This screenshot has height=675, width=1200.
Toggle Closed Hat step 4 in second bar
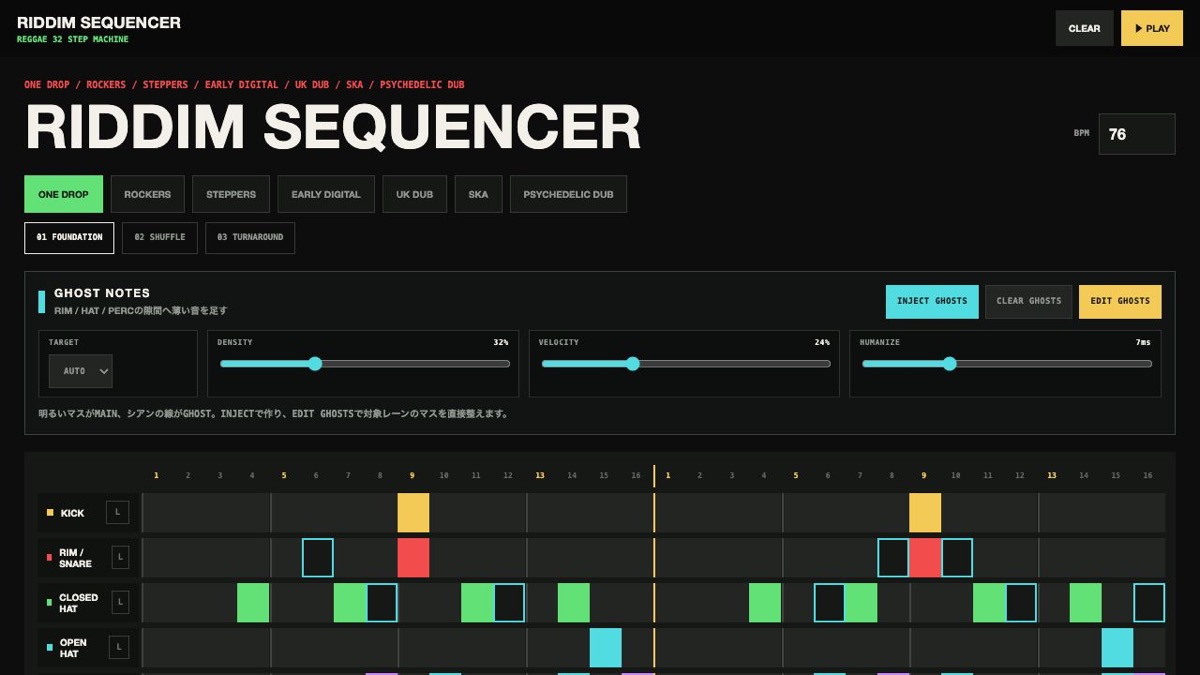765,603
